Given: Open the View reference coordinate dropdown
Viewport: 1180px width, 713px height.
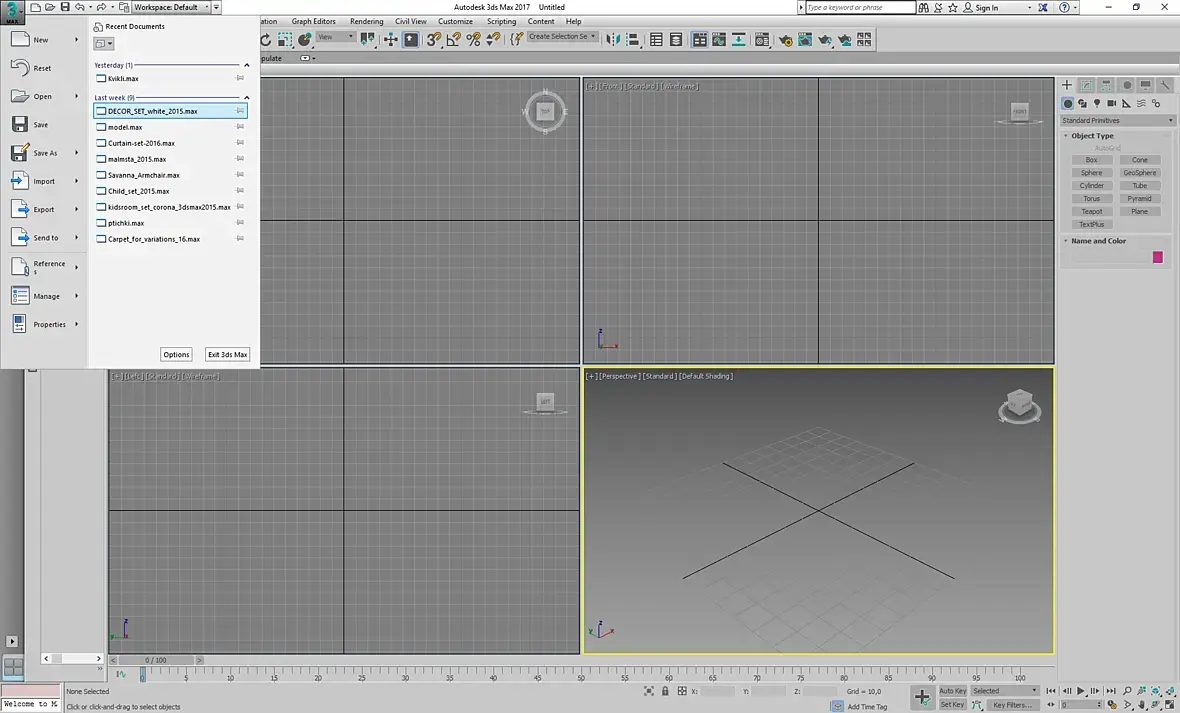Looking at the screenshot, I should [x=336, y=37].
